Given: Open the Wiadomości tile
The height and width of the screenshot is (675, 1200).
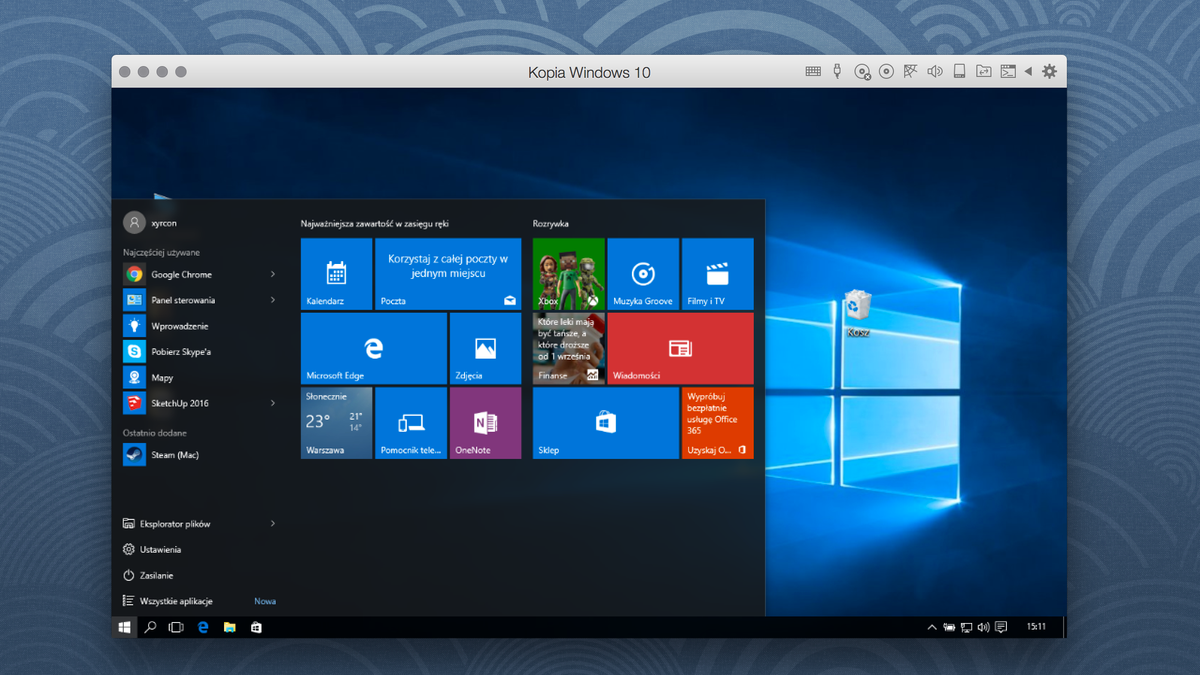Looking at the screenshot, I should [680, 348].
